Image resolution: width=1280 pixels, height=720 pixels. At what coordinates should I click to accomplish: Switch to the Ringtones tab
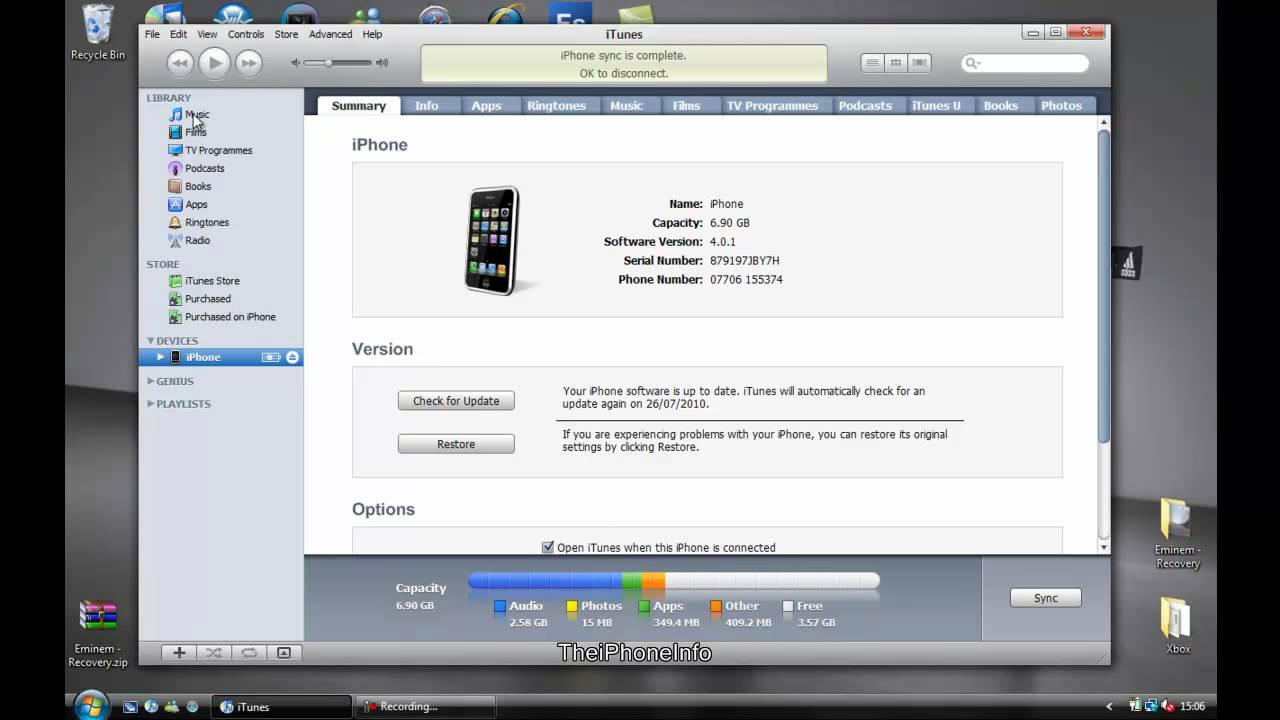[557, 105]
